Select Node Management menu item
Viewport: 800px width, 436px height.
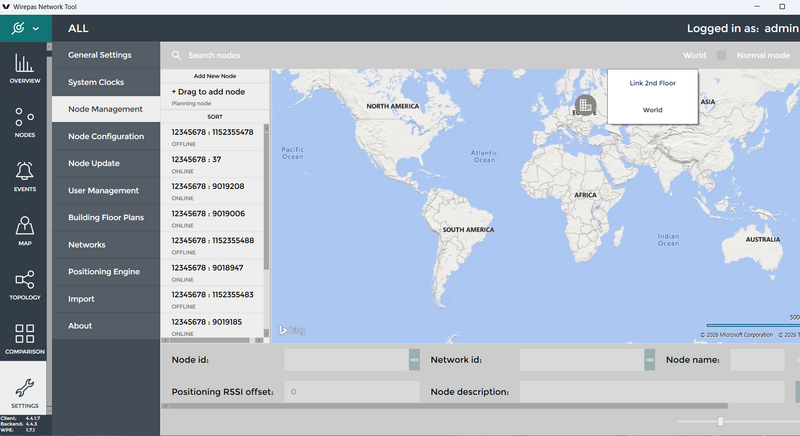tap(106, 109)
